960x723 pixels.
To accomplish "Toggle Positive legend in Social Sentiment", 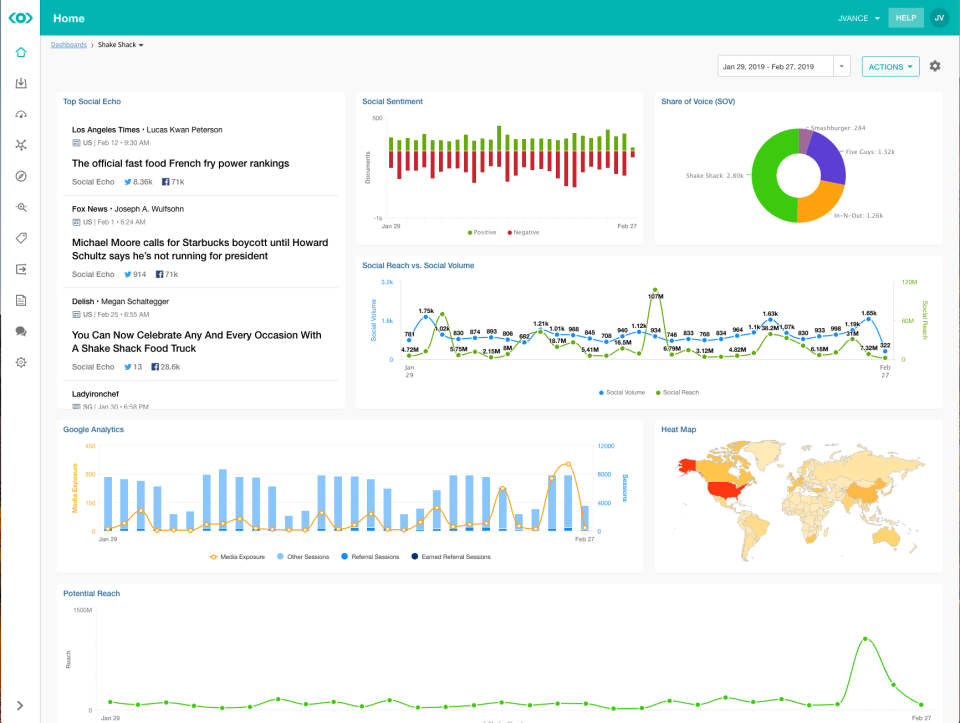I will [482, 233].
